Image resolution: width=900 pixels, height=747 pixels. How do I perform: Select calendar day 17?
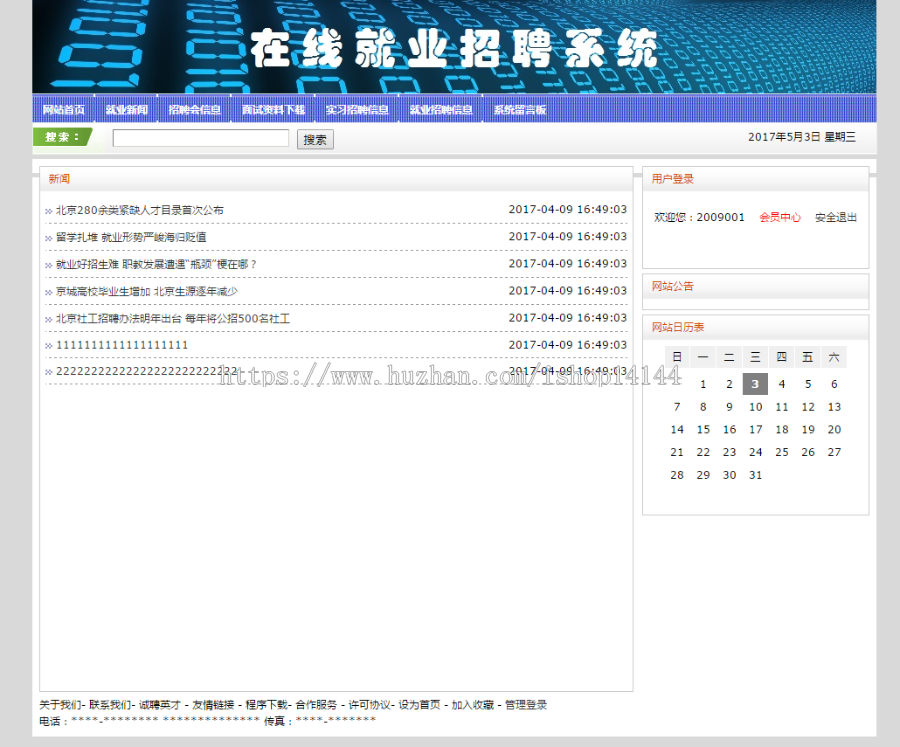click(755, 429)
